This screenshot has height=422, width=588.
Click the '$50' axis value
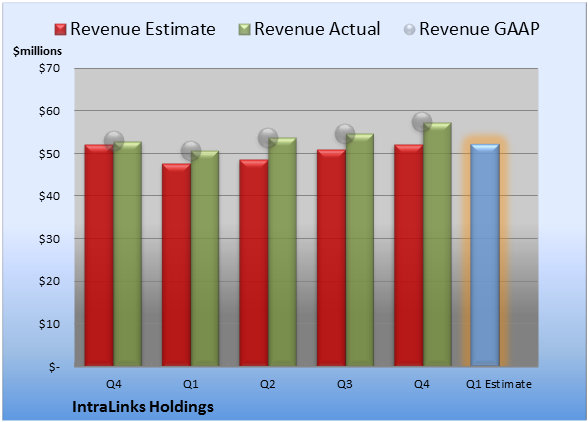pyautogui.click(x=49, y=153)
